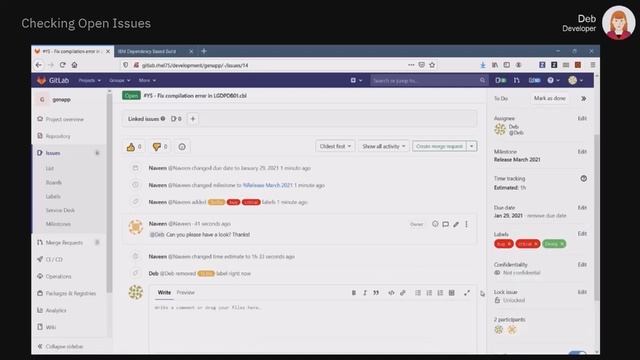
Task: Add a task list to comment
Action: (x=440, y=293)
